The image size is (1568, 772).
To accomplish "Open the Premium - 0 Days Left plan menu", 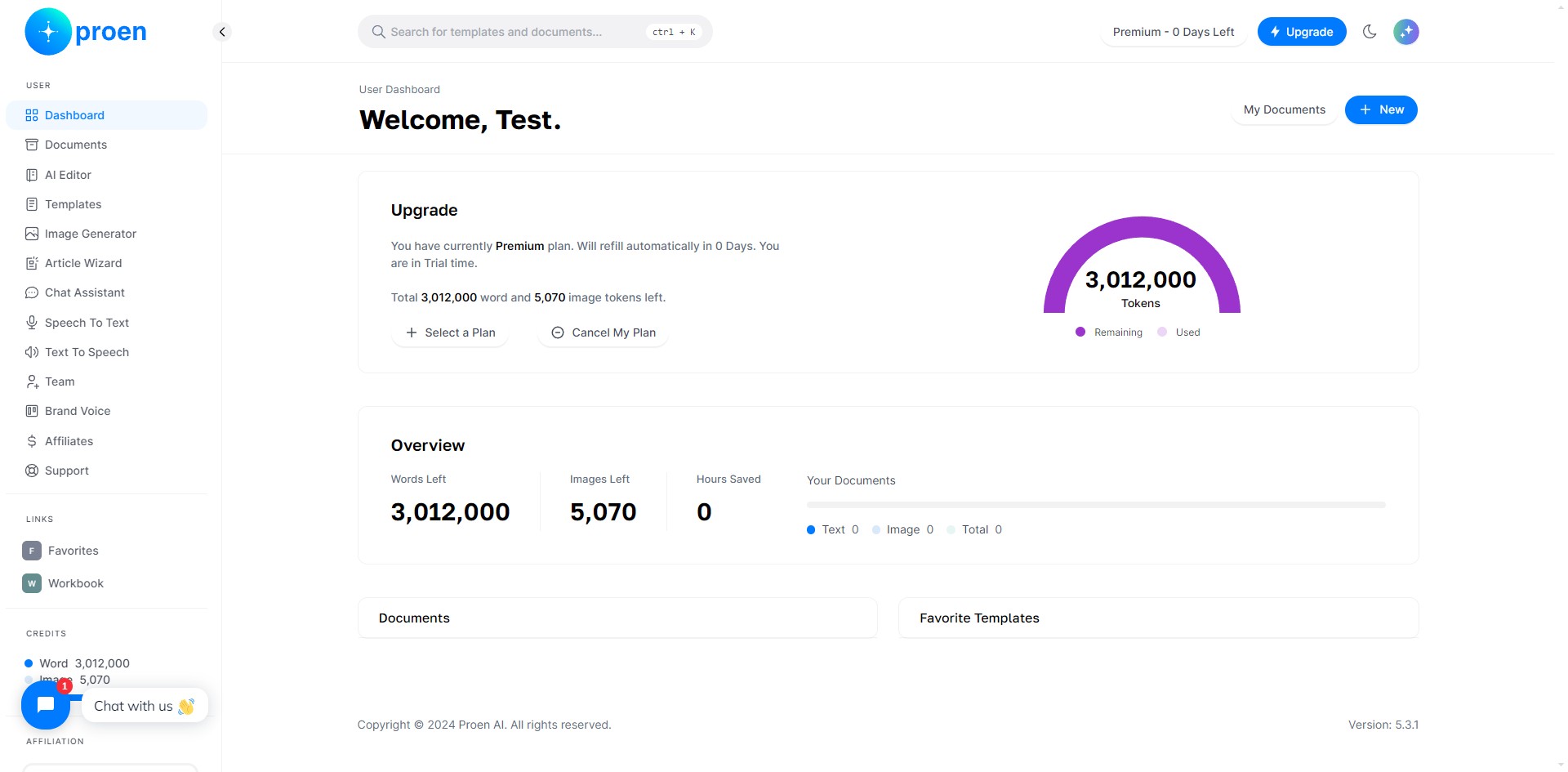I will 1173,31.
